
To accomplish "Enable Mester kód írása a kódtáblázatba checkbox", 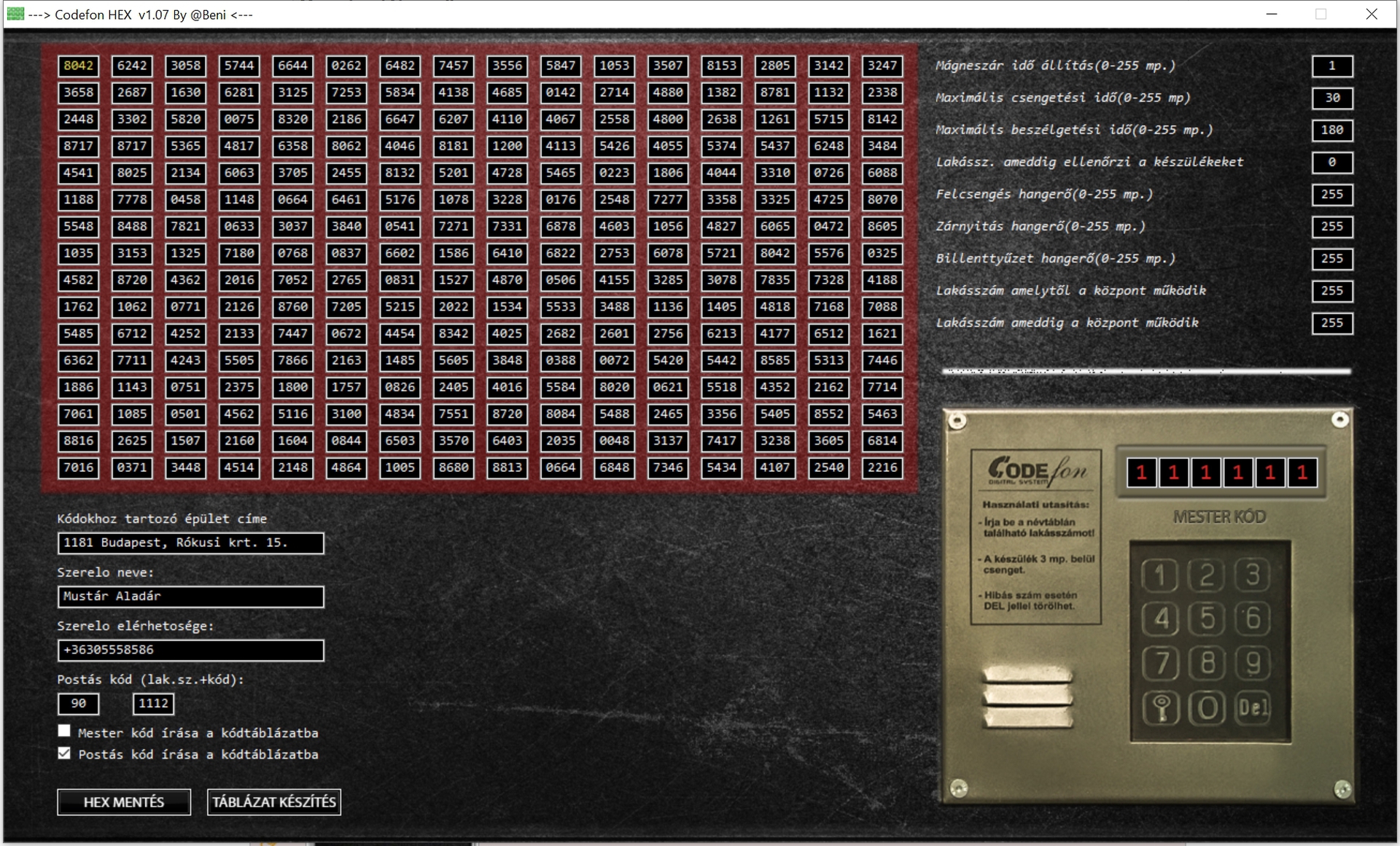I will click(x=64, y=731).
